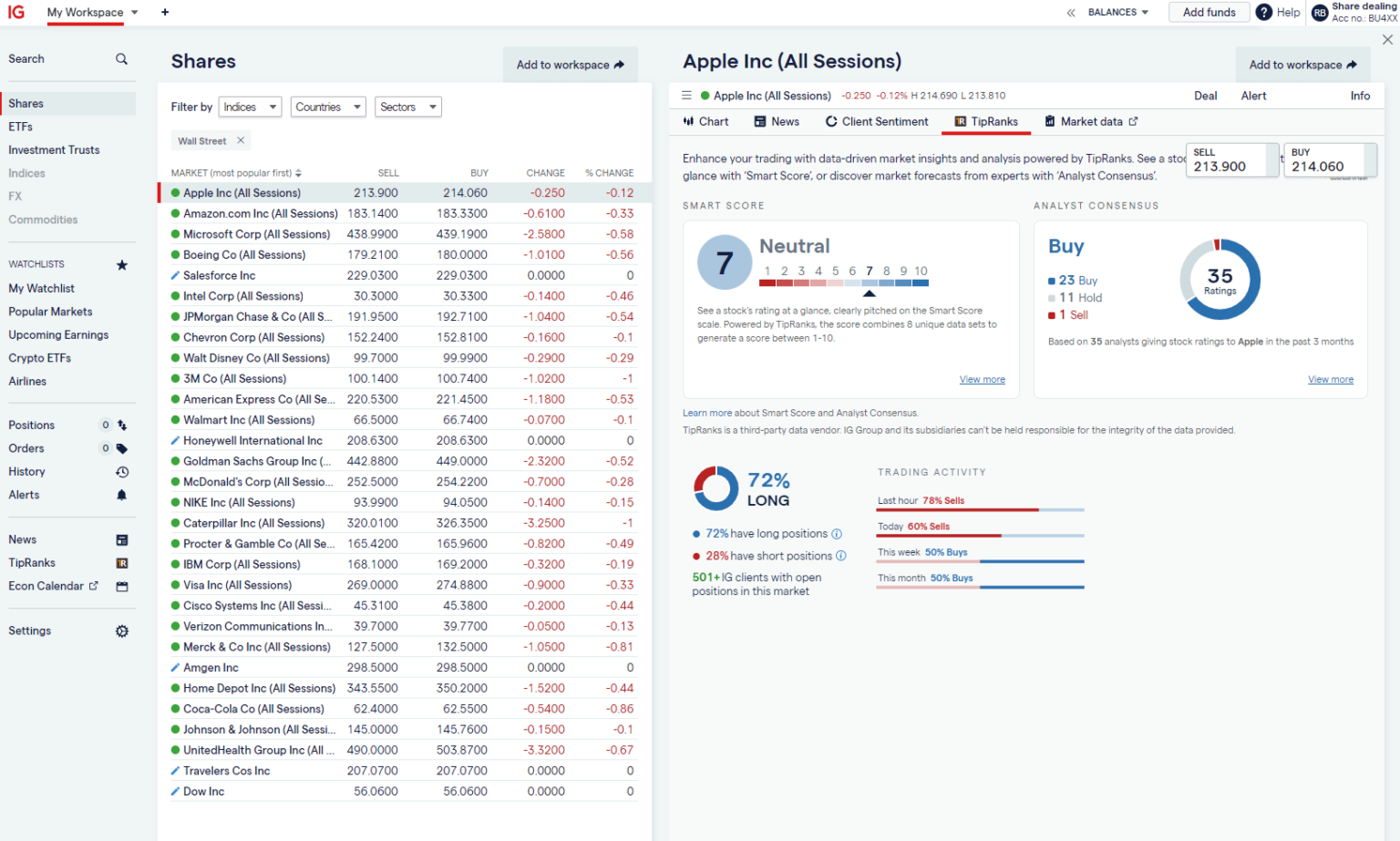The width and height of the screenshot is (1400, 841).
Task: Open Orders via the tag icon
Action: (x=122, y=448)
